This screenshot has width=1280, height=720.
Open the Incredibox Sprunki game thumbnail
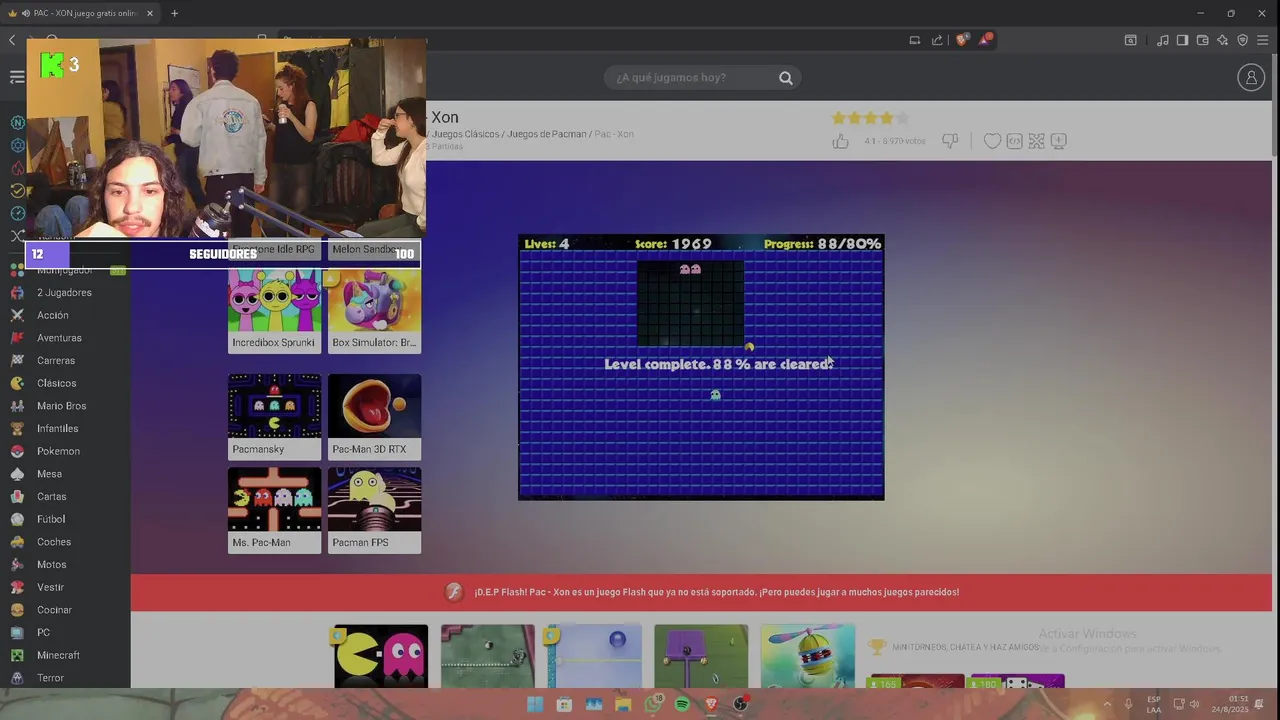pos(274,310)
